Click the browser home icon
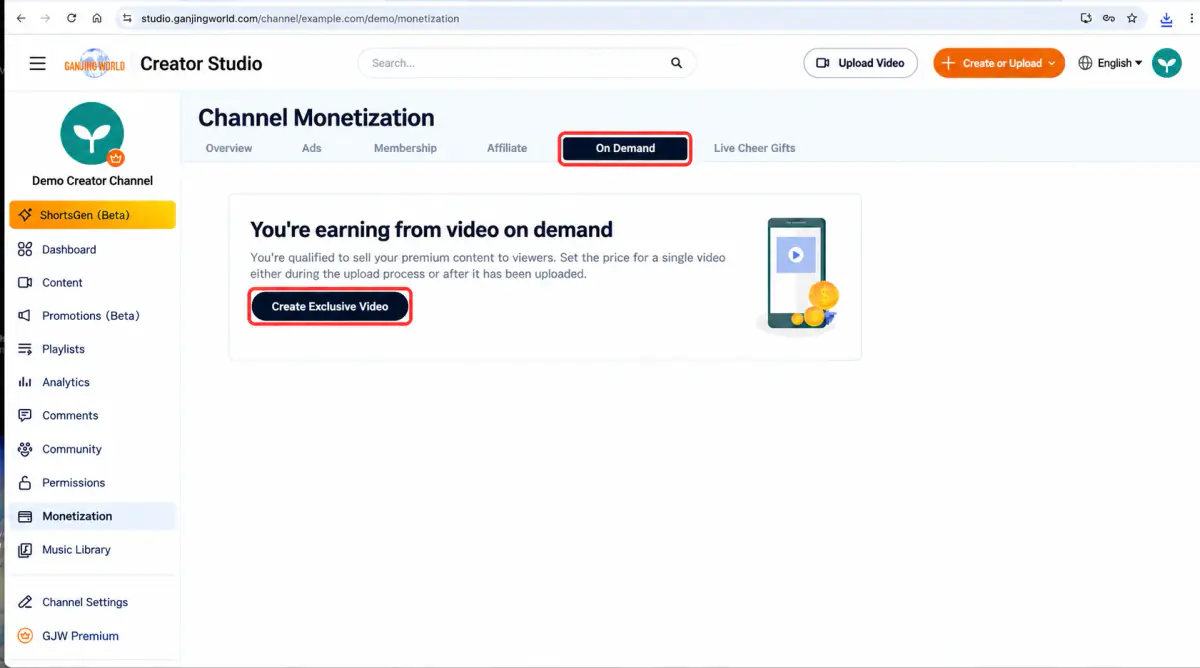Screen dimensions: 1200x668 [96, 18]
